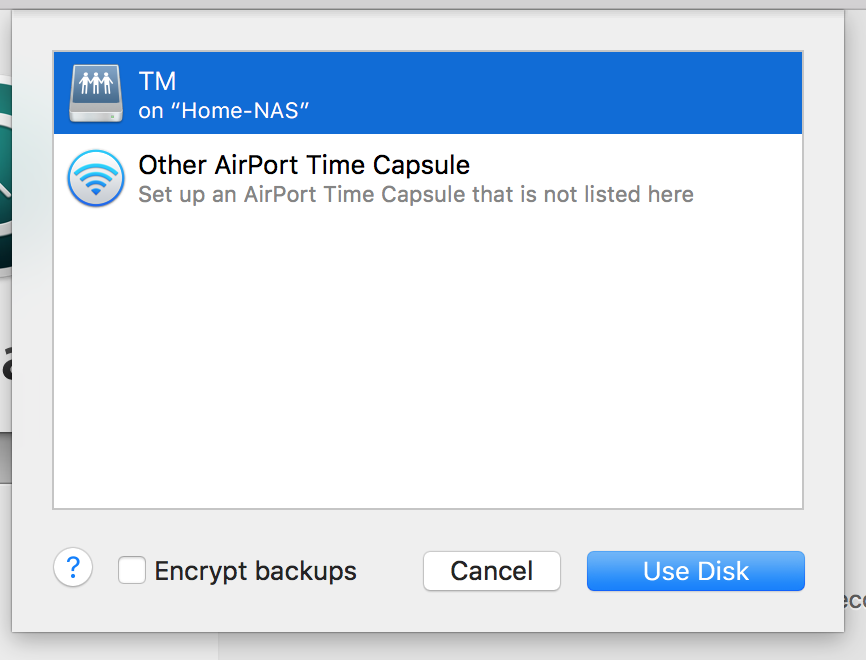Viewport: 866px width, 660px height.
Task: Click dialog's gray margin above the disk list
Action: [x=428, y=30]
